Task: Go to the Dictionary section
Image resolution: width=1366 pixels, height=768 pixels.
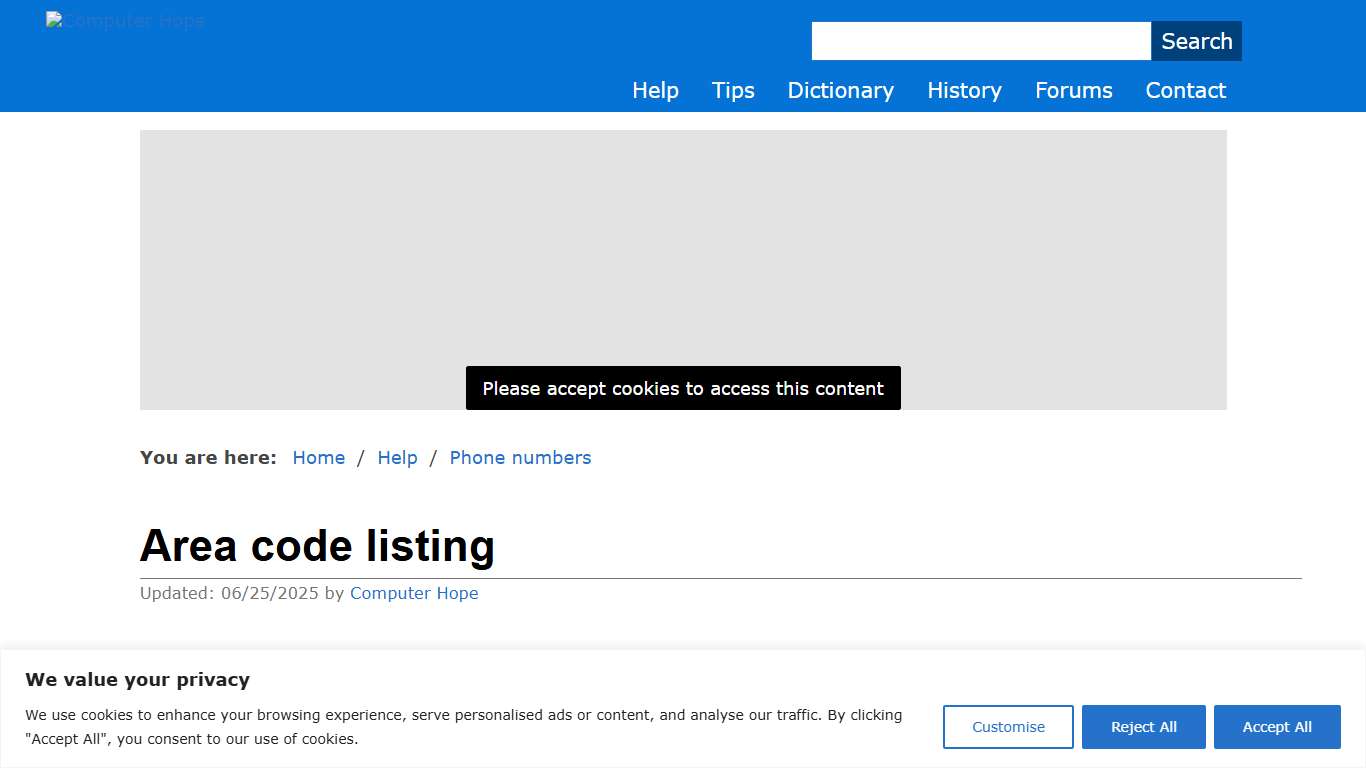Action: (x=840, y=90)
